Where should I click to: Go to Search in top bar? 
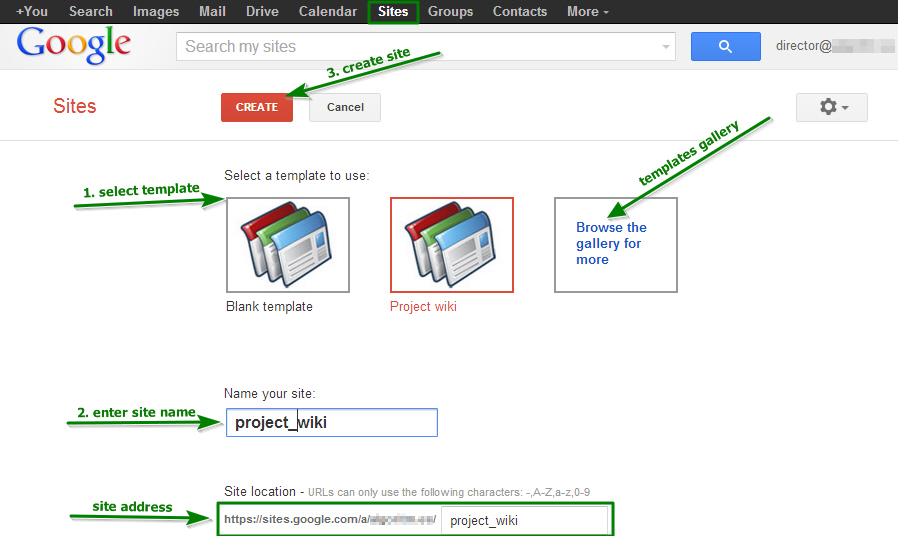[90, 11]
